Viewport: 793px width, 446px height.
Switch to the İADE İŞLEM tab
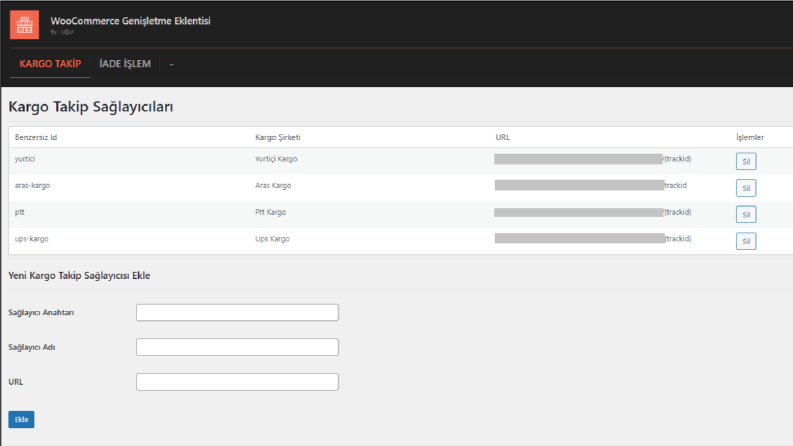click(125, 64)
